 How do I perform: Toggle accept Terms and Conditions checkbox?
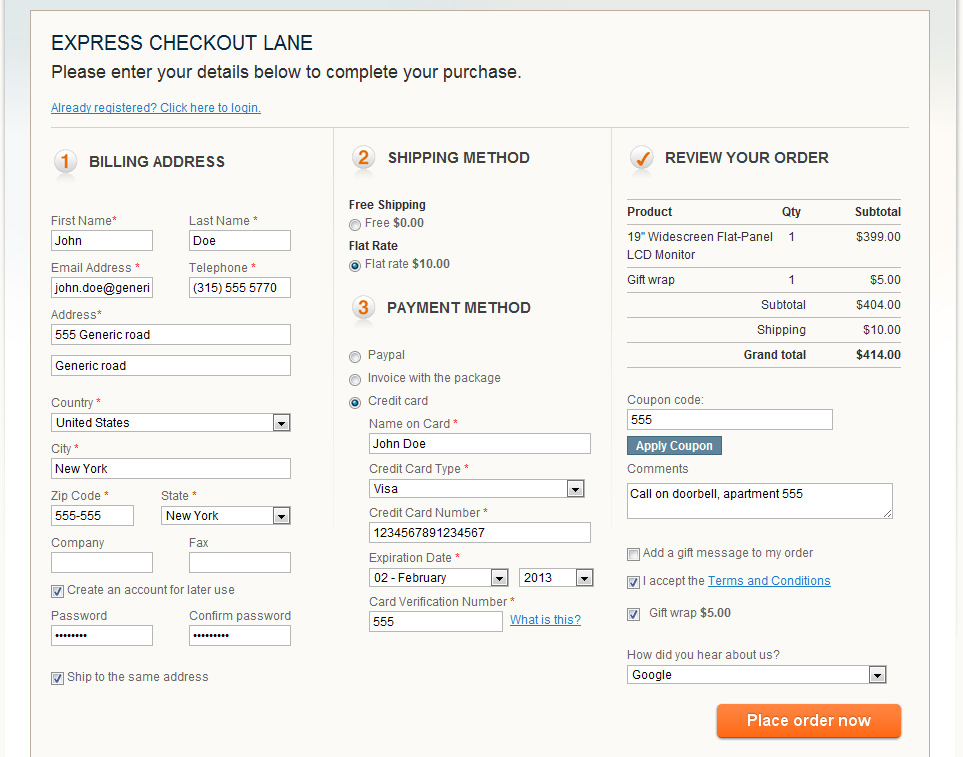[x=633, y=582]
